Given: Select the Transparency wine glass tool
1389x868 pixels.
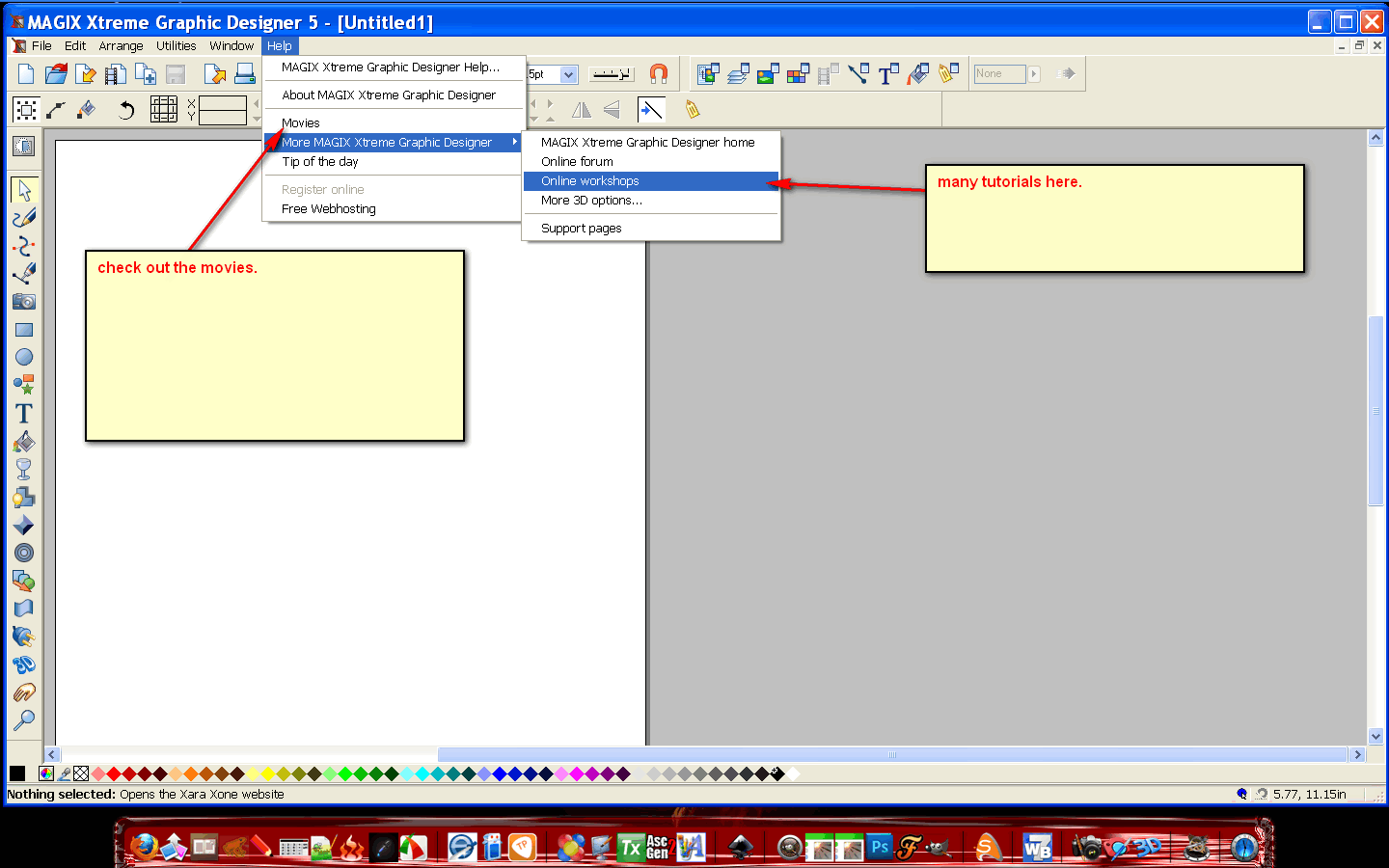Looking at the screenshot, I should (x=24, y=470).
